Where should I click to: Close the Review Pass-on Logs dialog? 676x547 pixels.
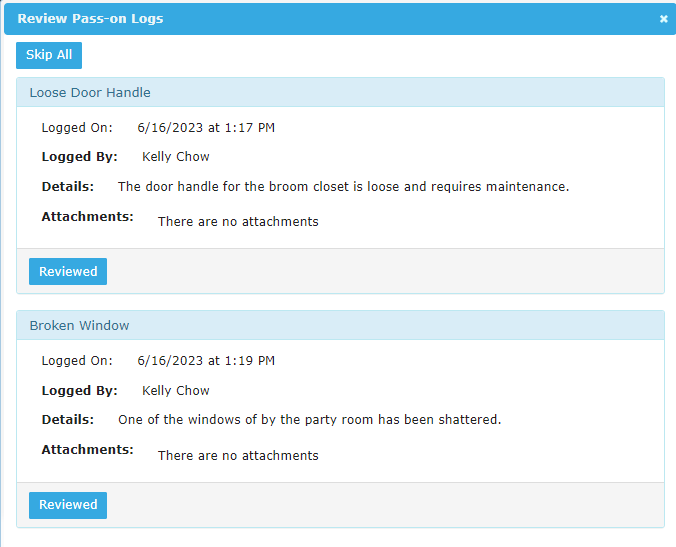pyautogui.click(x=663, y=19)
